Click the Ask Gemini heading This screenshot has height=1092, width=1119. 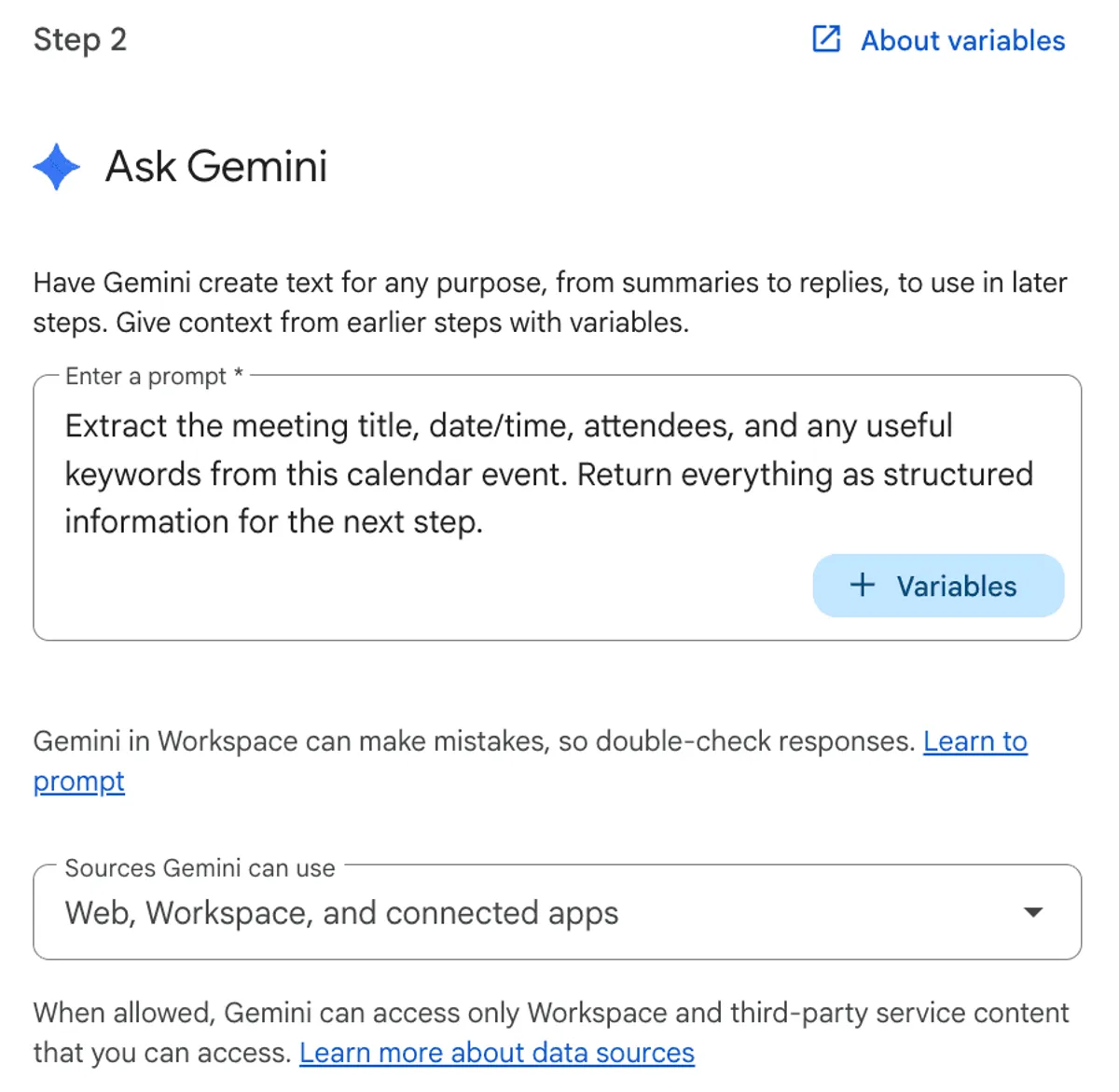pyautogui.click(x=216, y=167)
